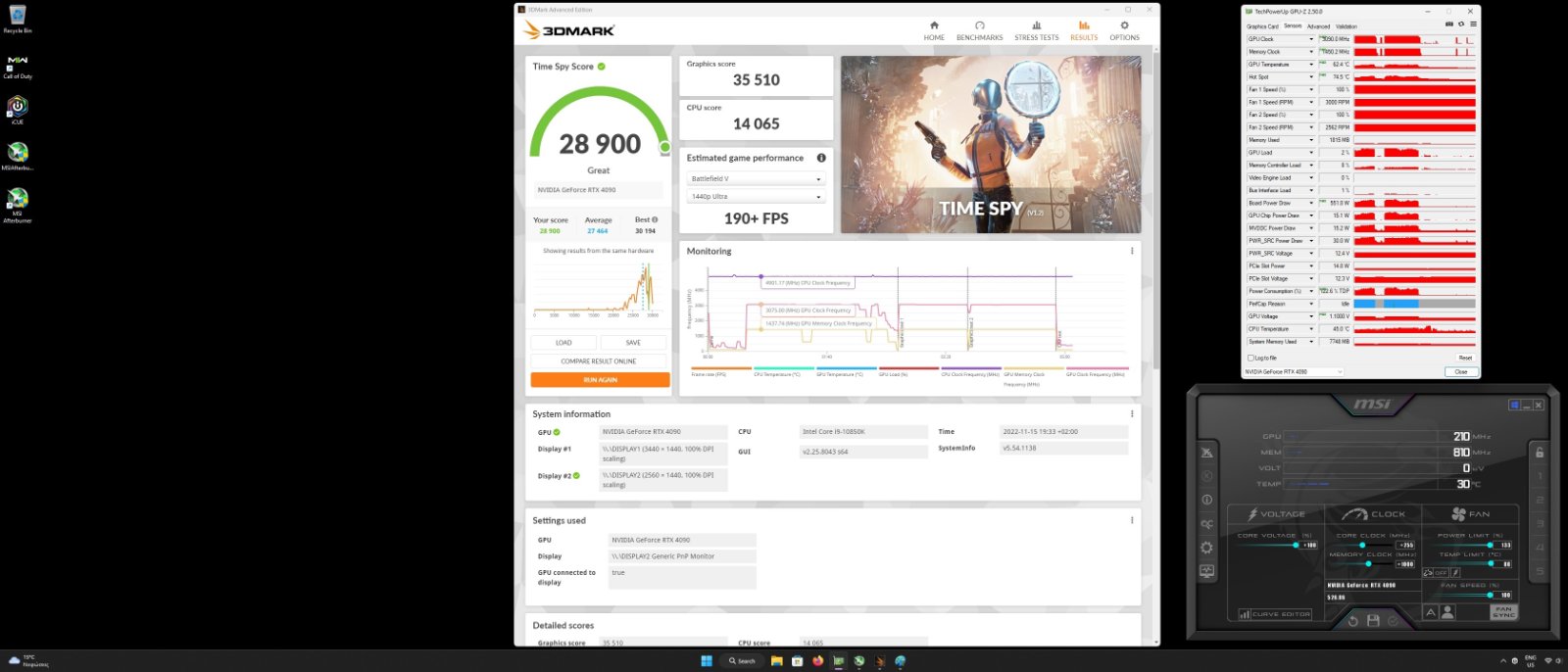Open the 3DMark Home page
The height and width of the screenshot is (672, 1568).
coord(934,30)
